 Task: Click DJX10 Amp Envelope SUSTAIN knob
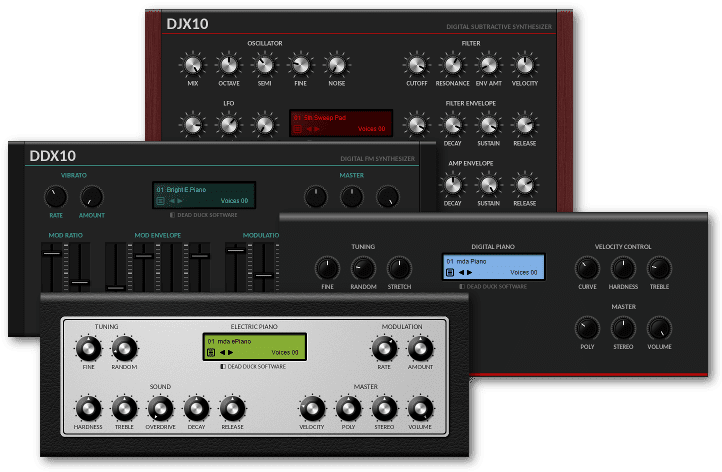click(489, 185)
